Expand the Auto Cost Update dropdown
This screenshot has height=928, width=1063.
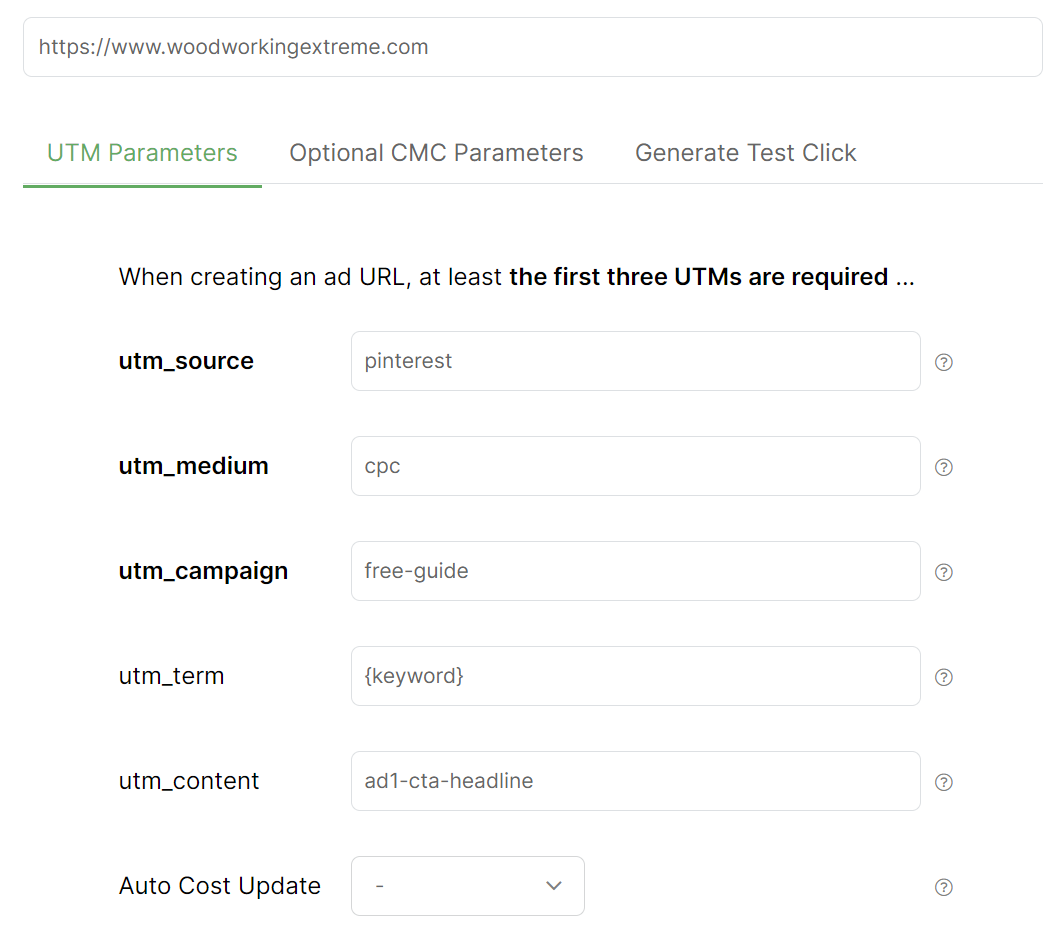click(467, 886)
